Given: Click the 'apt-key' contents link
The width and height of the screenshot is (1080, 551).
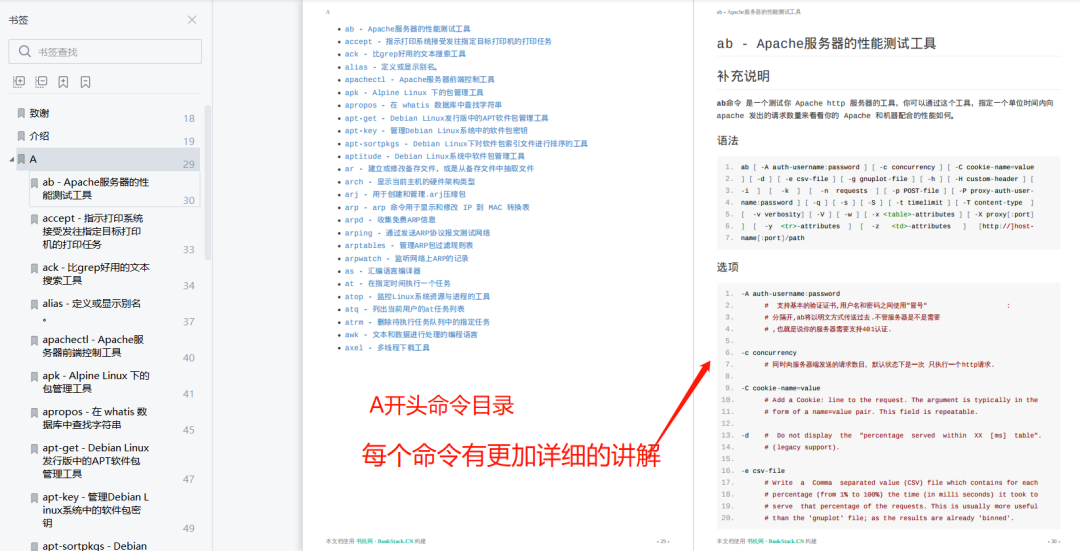Looking at the screenshot, I should 436,130.
